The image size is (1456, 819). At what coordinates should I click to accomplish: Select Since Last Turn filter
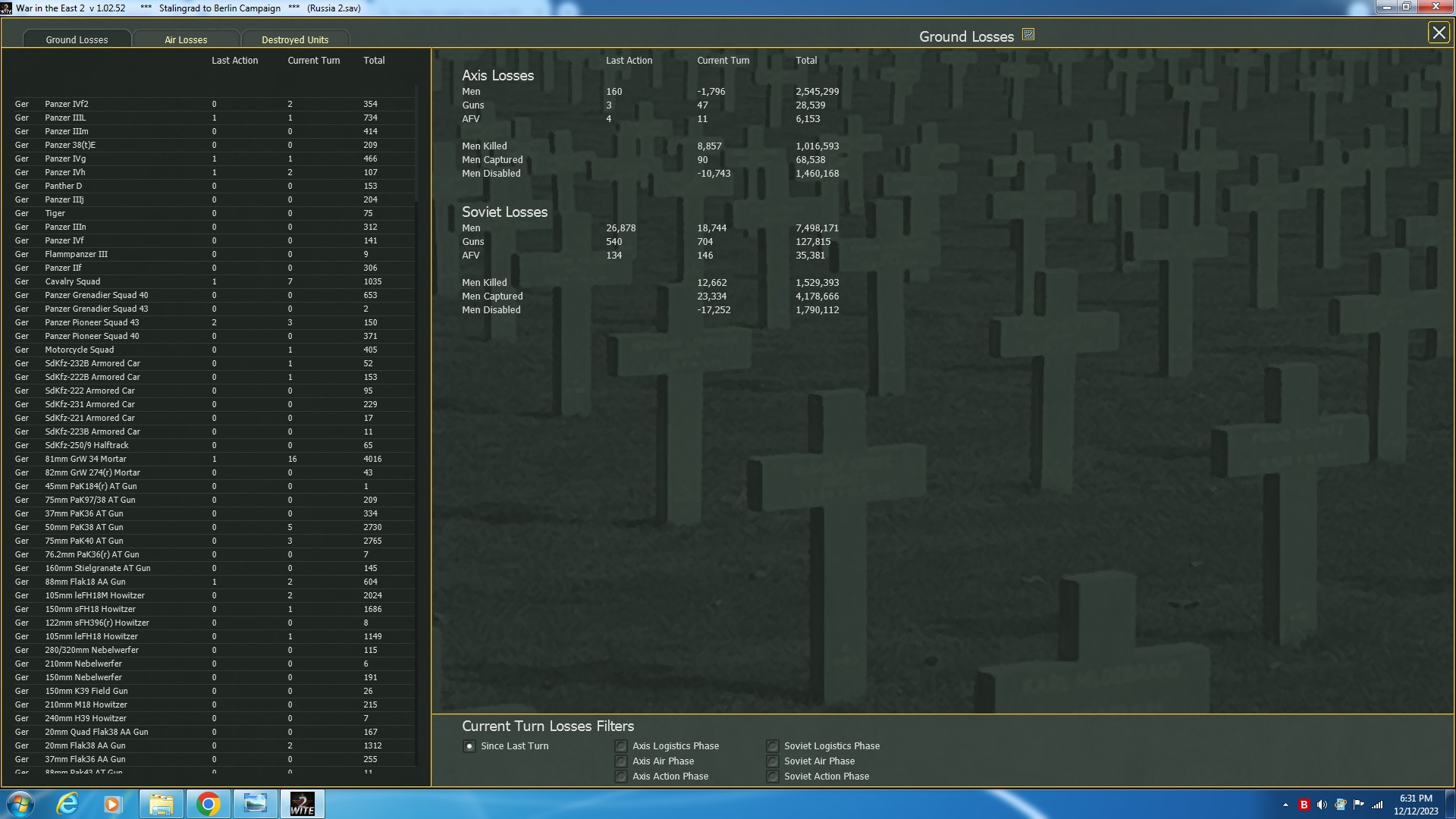pos(469,746)
